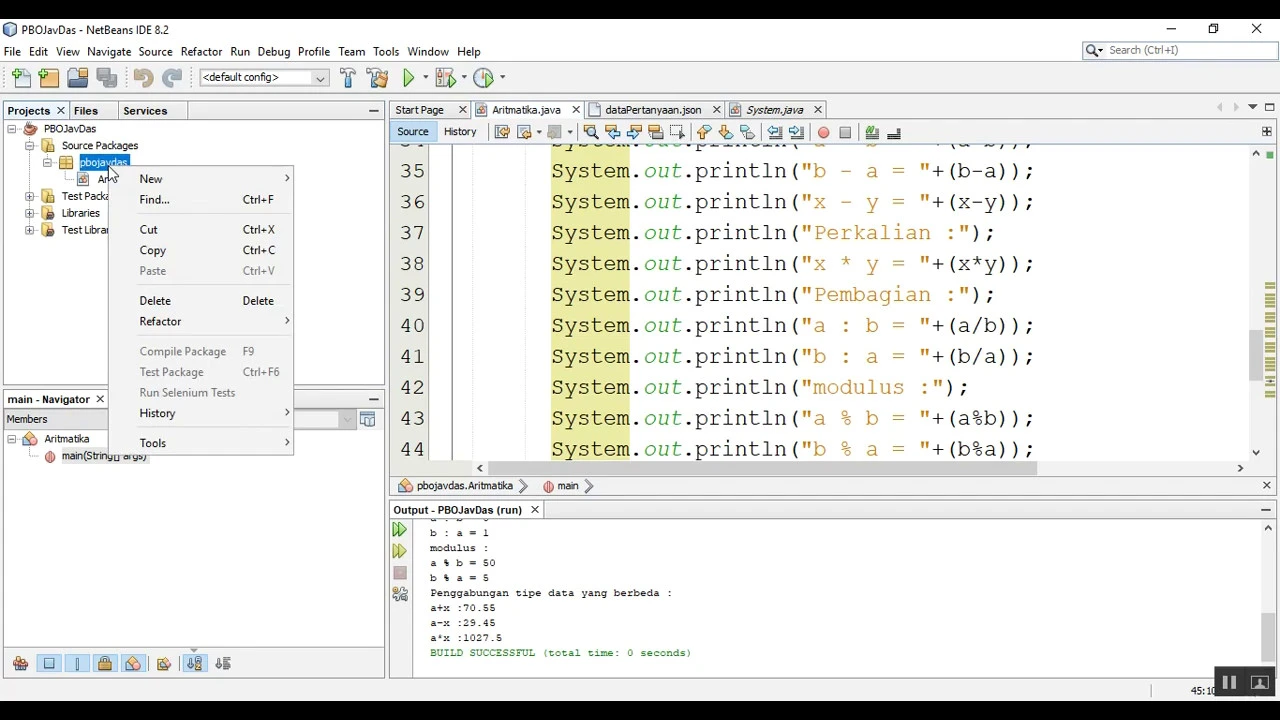Viewport: 1280px width, 720px height.
Task: Click the Find Selection magnifier icon in editor
Action: [591, 132]
